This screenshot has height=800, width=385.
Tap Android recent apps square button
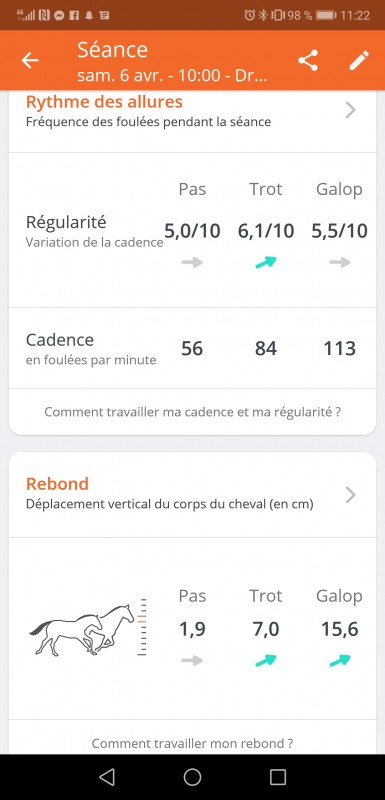[x=278, y=777]
